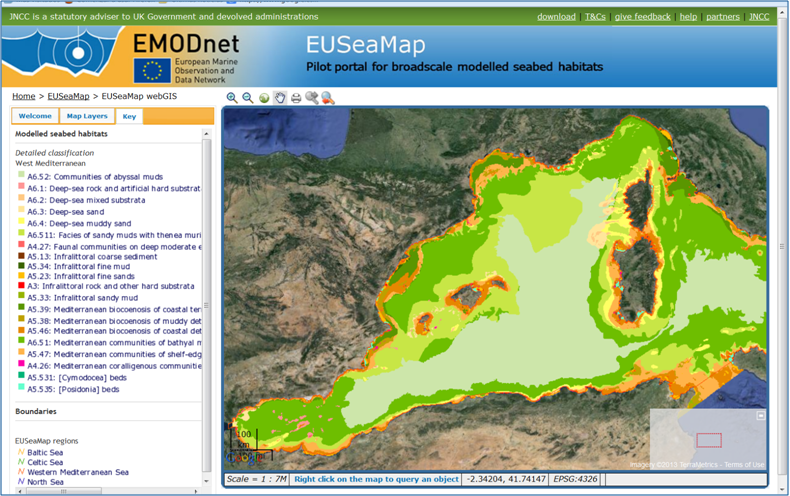Click the A5.535 Posidonia beds swatch

tap(21, 387)
